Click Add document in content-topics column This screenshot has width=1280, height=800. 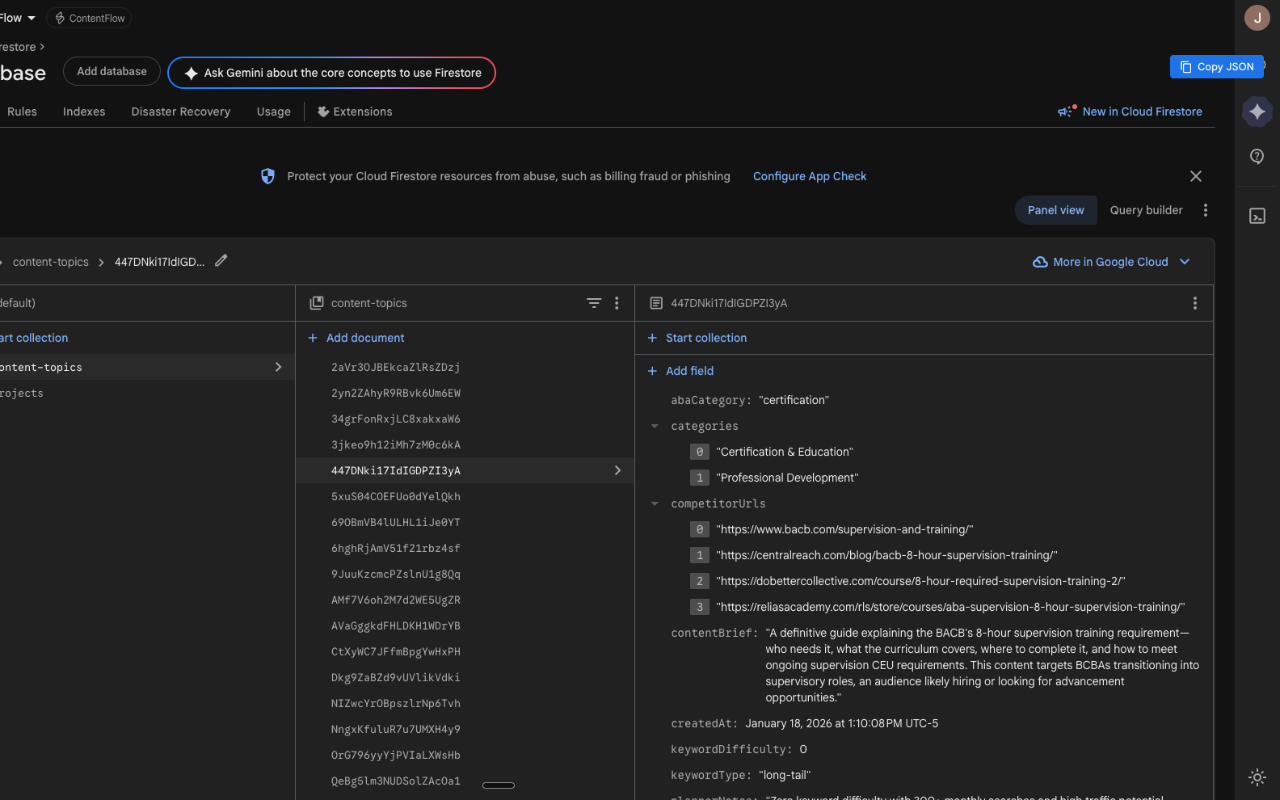point(356,338)
